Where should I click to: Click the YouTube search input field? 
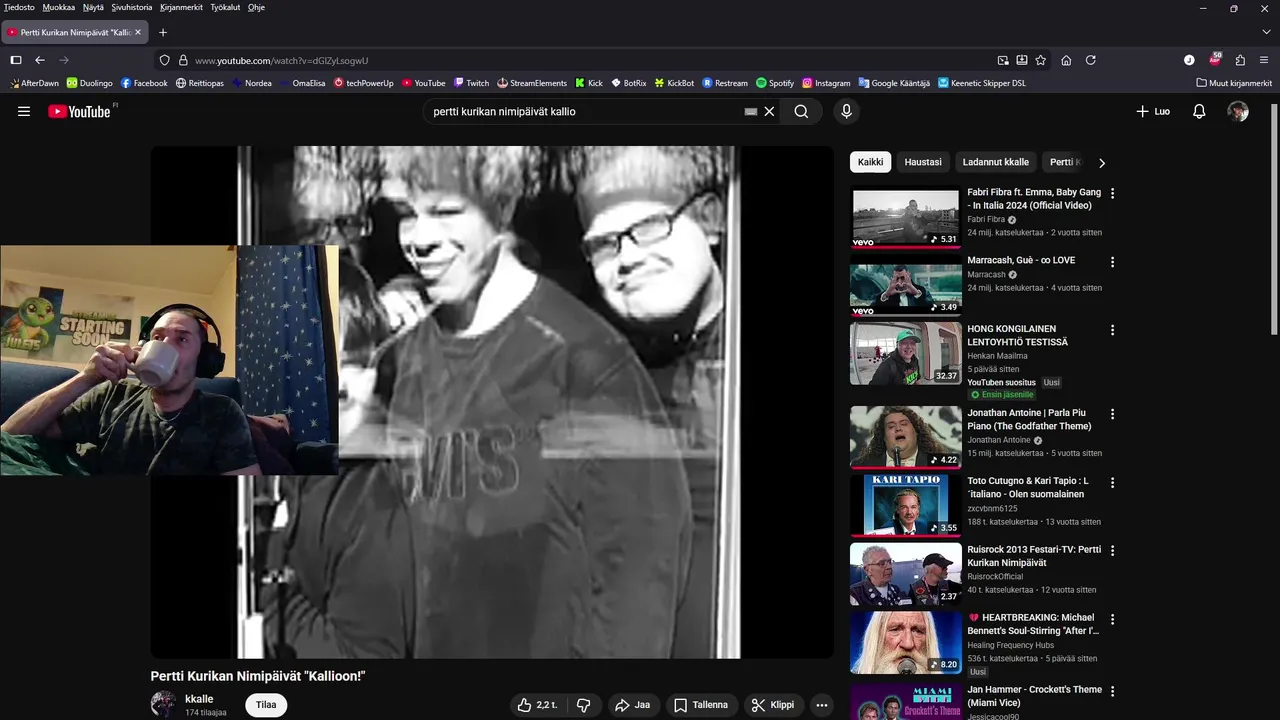[x=585, y=112]
